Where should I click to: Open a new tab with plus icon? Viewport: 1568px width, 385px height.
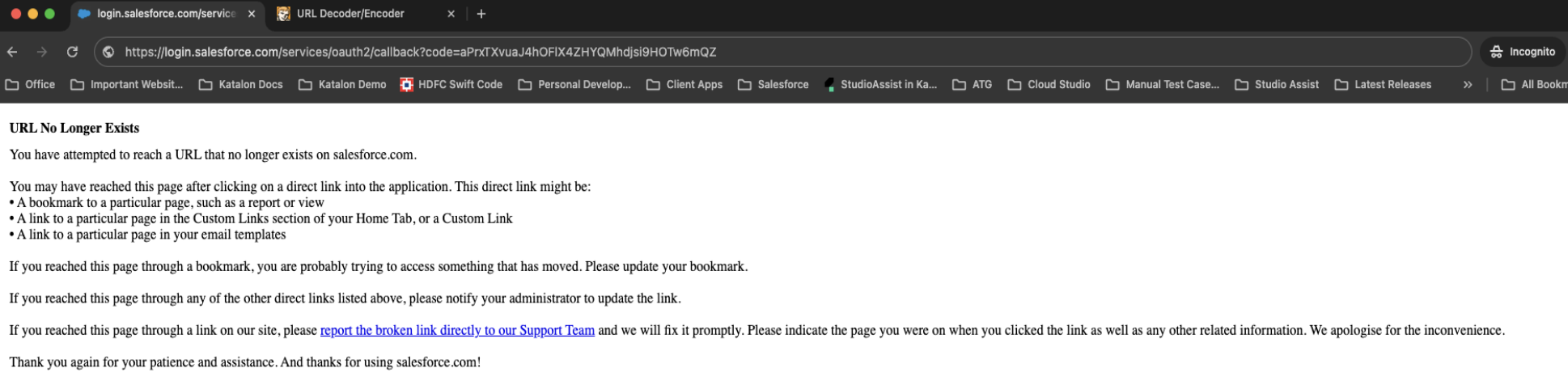(x=481, y=14)
